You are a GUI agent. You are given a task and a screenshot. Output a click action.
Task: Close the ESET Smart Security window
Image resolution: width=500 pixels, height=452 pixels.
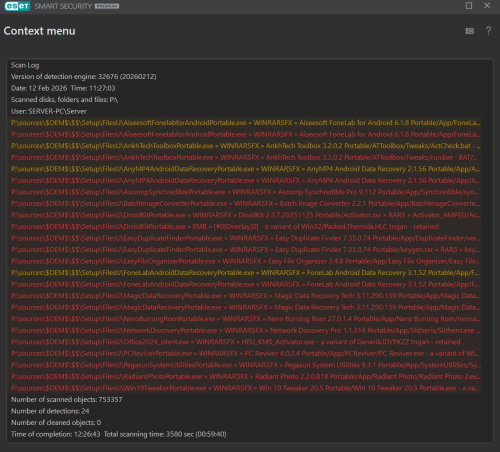(x=487, y=6)
